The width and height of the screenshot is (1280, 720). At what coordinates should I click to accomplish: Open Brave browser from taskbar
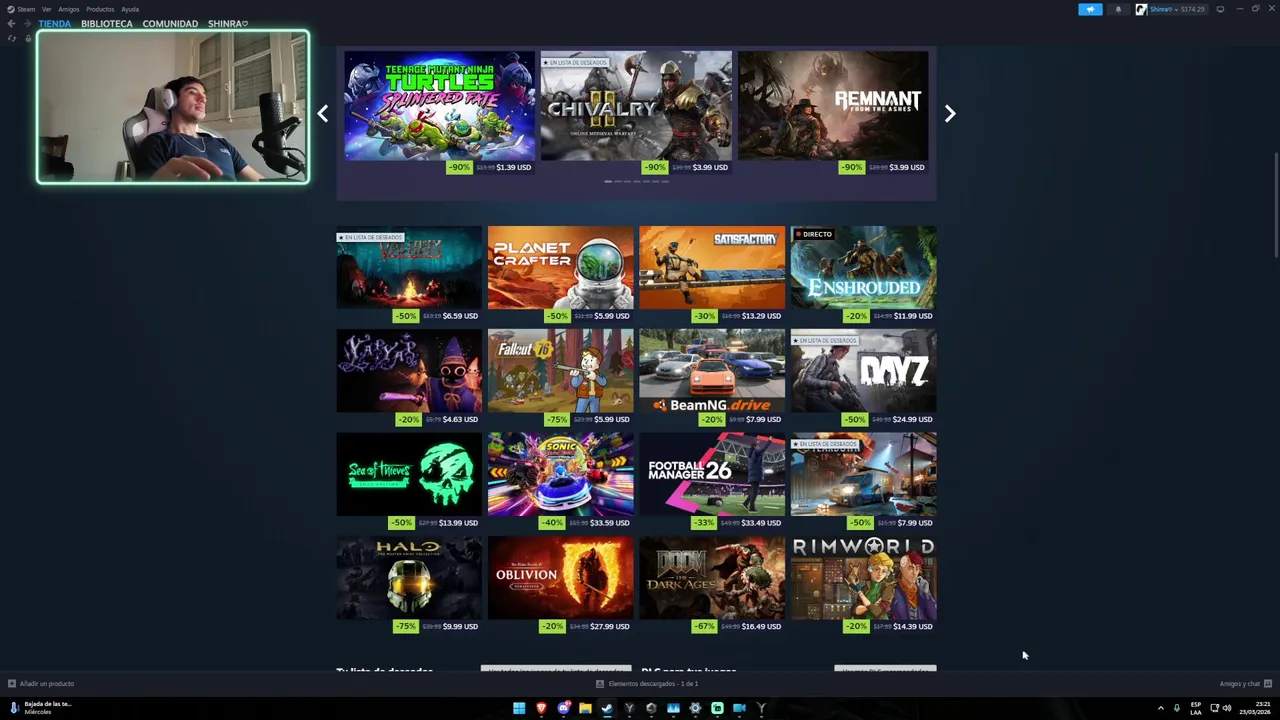tap(541, 708)
